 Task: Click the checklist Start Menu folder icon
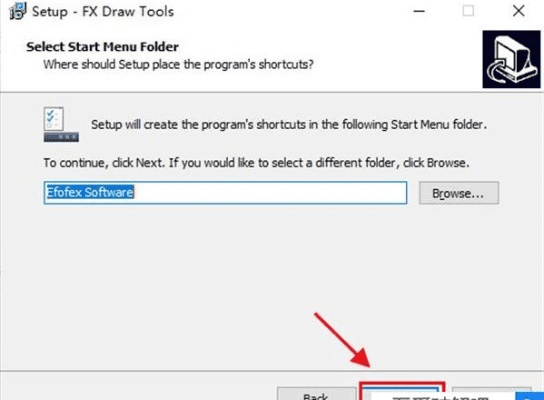pos(61,124)
